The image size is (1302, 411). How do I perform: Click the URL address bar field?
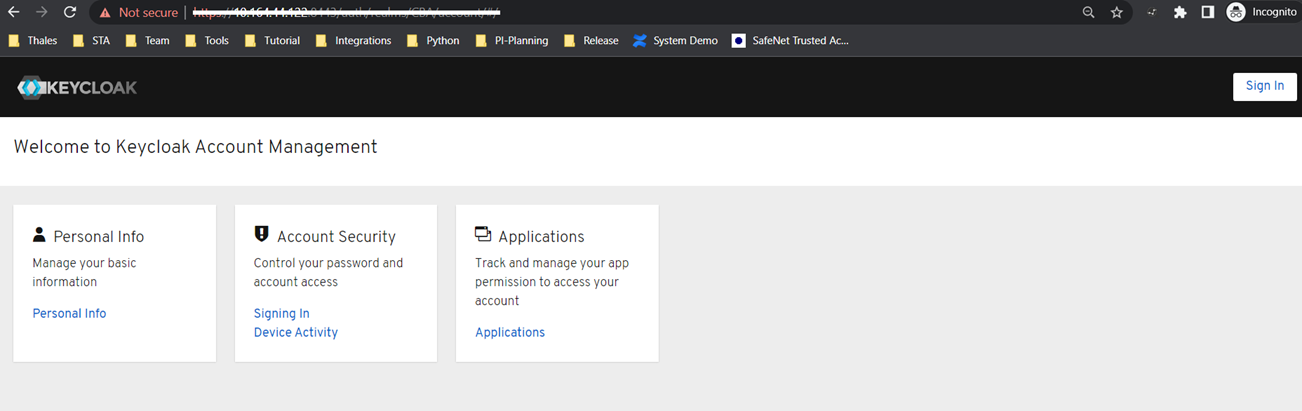pos(600,13)
